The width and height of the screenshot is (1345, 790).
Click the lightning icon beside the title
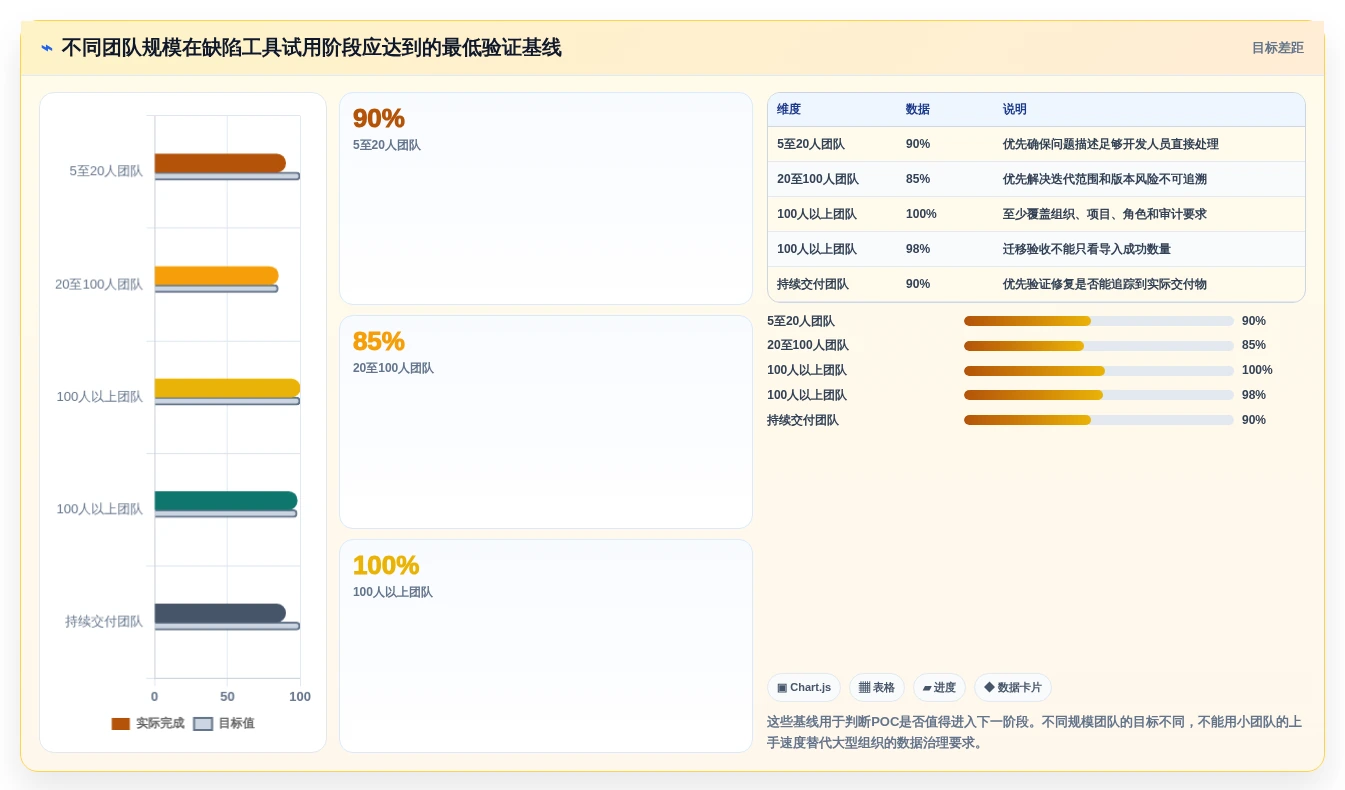47,48
